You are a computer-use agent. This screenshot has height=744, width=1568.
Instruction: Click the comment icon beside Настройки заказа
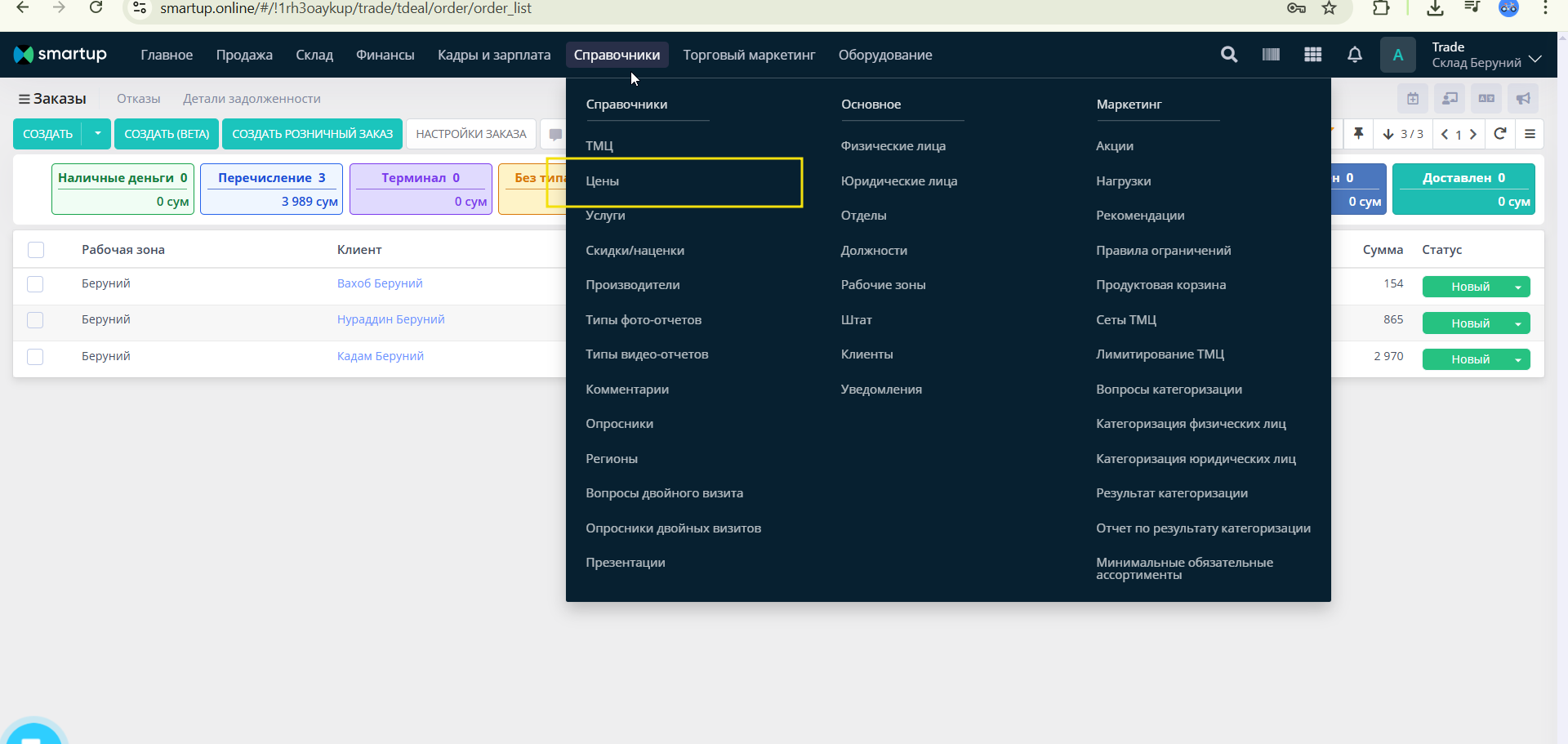[555, 134]
